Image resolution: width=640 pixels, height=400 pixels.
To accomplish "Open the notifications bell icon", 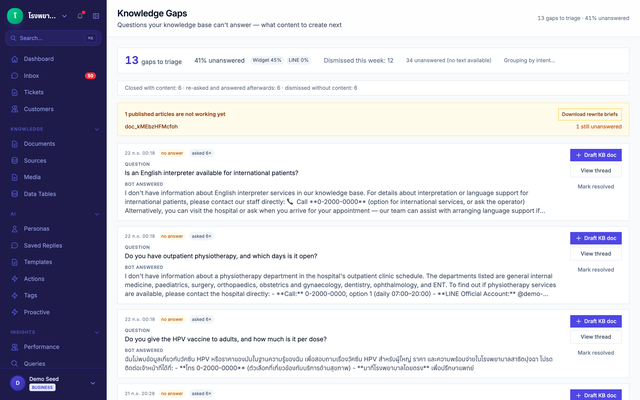I will pos(80,16).
